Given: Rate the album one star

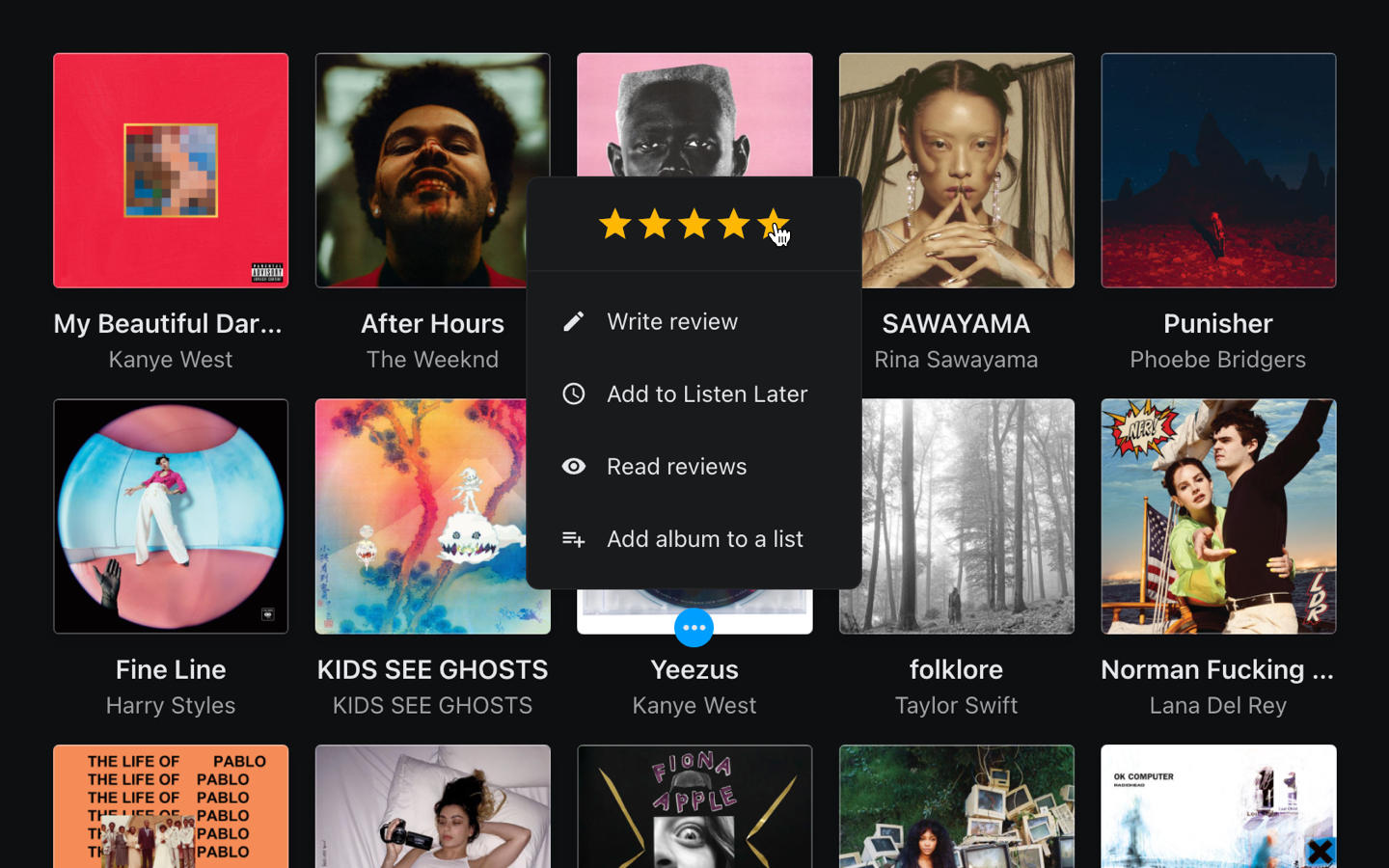Looking at the screenshot, I should 614,225.
